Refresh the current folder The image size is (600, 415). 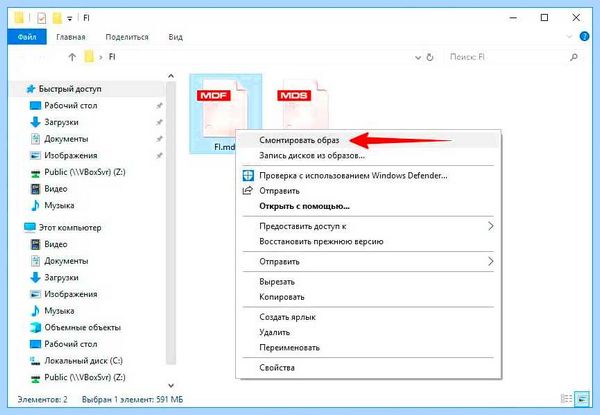tap(430, 57)
